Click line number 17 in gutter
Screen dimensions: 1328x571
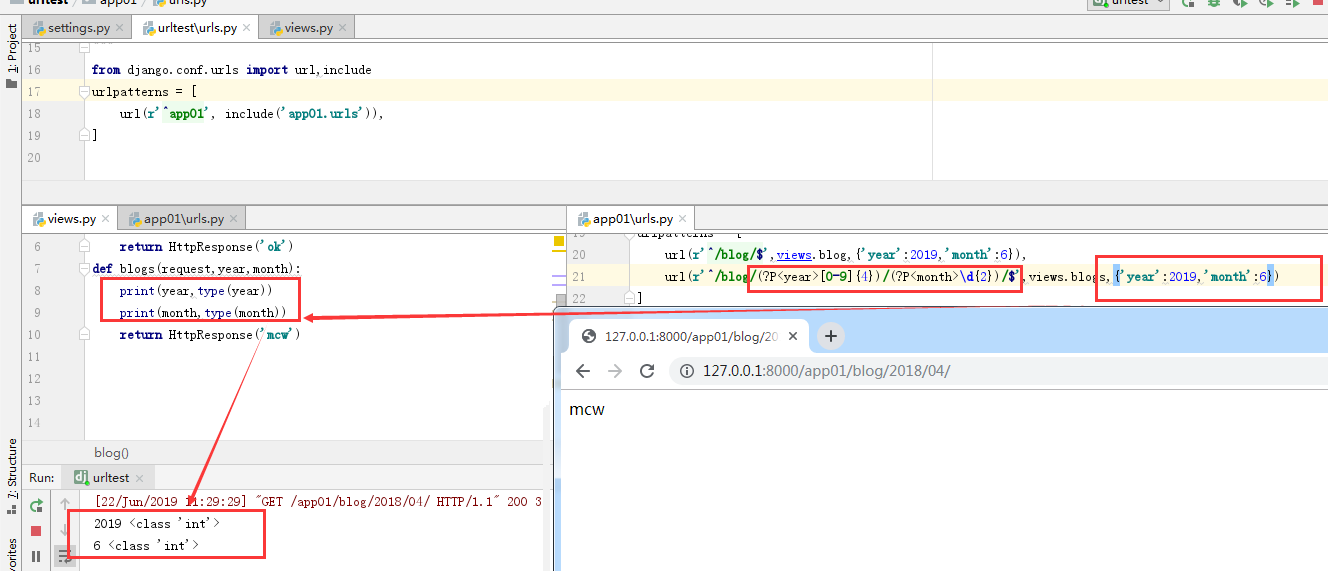[x=34, y=92]
